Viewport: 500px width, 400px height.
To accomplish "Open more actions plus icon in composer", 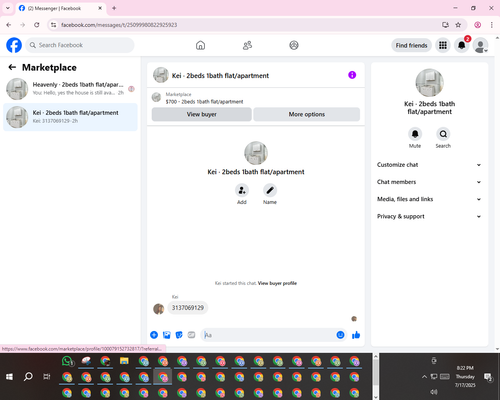I will (154, 335).
